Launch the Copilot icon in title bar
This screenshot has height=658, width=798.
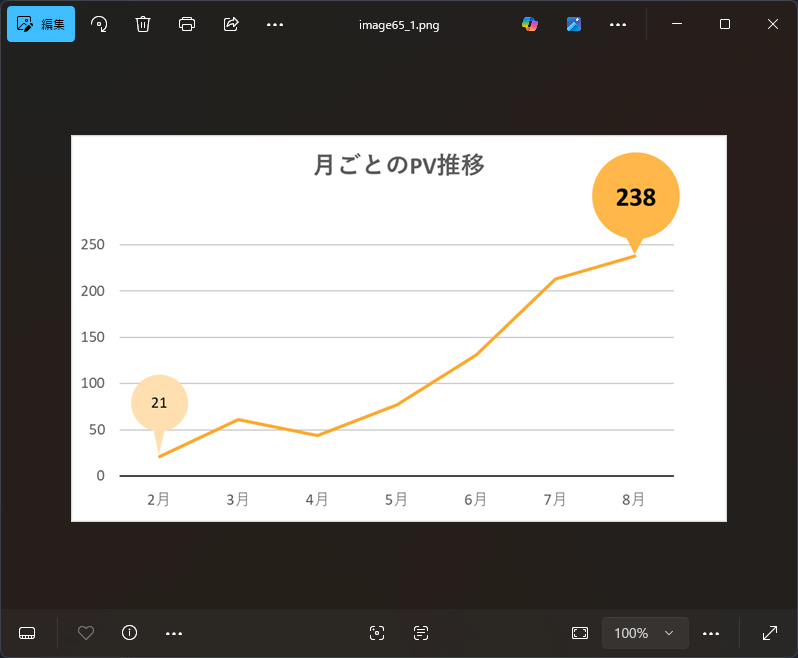pyautogui.click(x=530, y=24)
